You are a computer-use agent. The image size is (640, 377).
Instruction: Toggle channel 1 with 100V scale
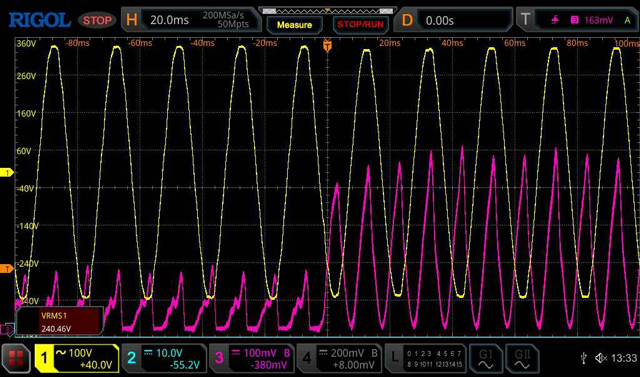77,358
